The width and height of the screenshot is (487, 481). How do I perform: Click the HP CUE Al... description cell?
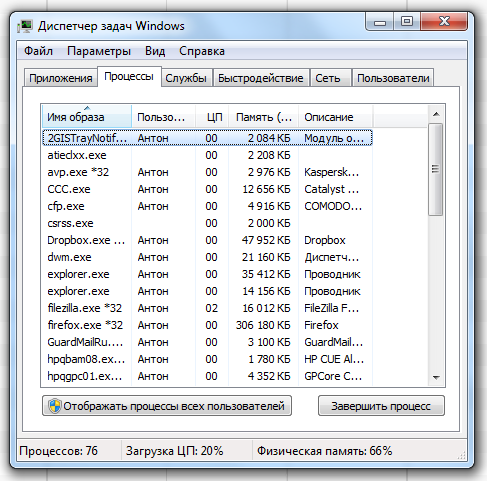click(334, 359)
